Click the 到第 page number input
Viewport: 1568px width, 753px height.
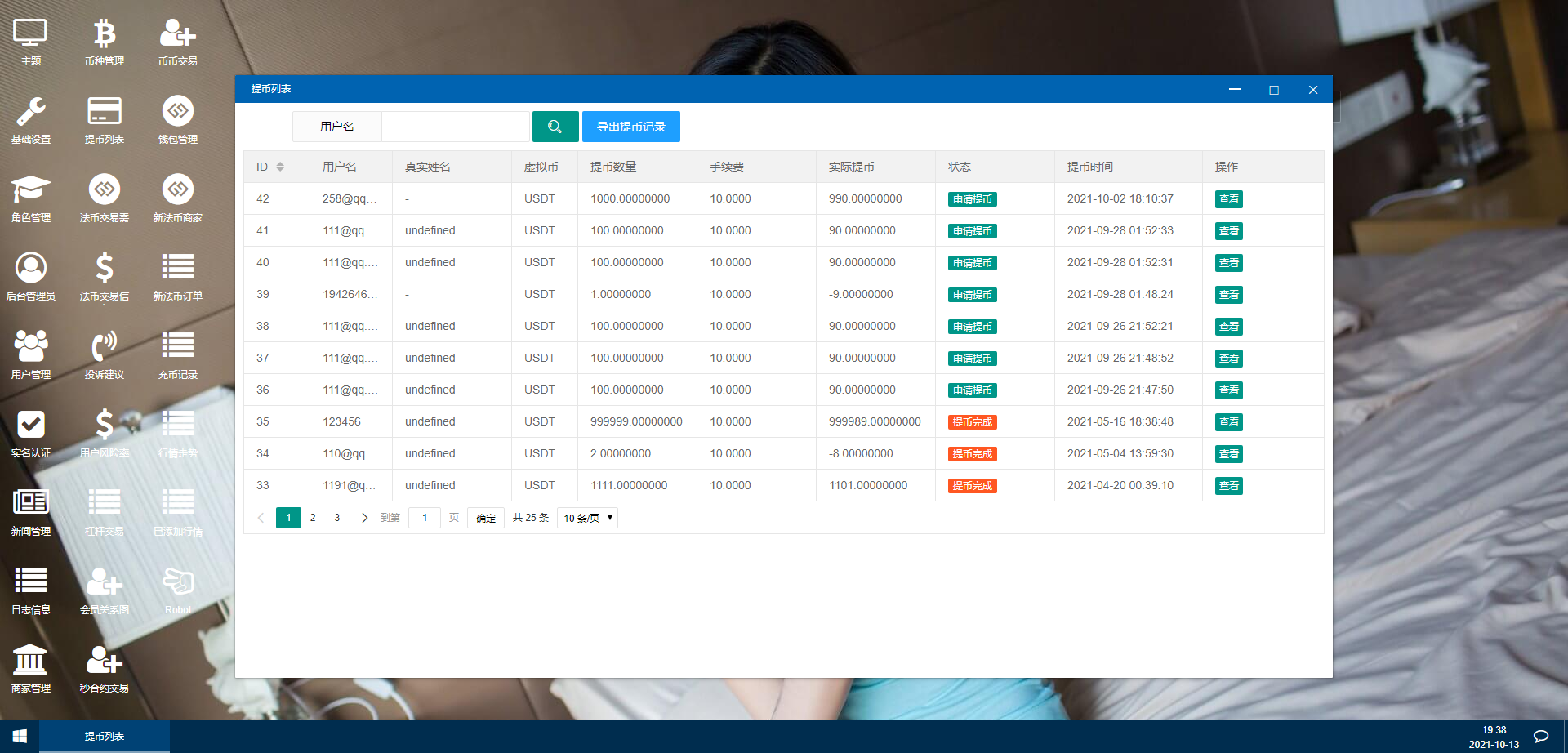425,518
